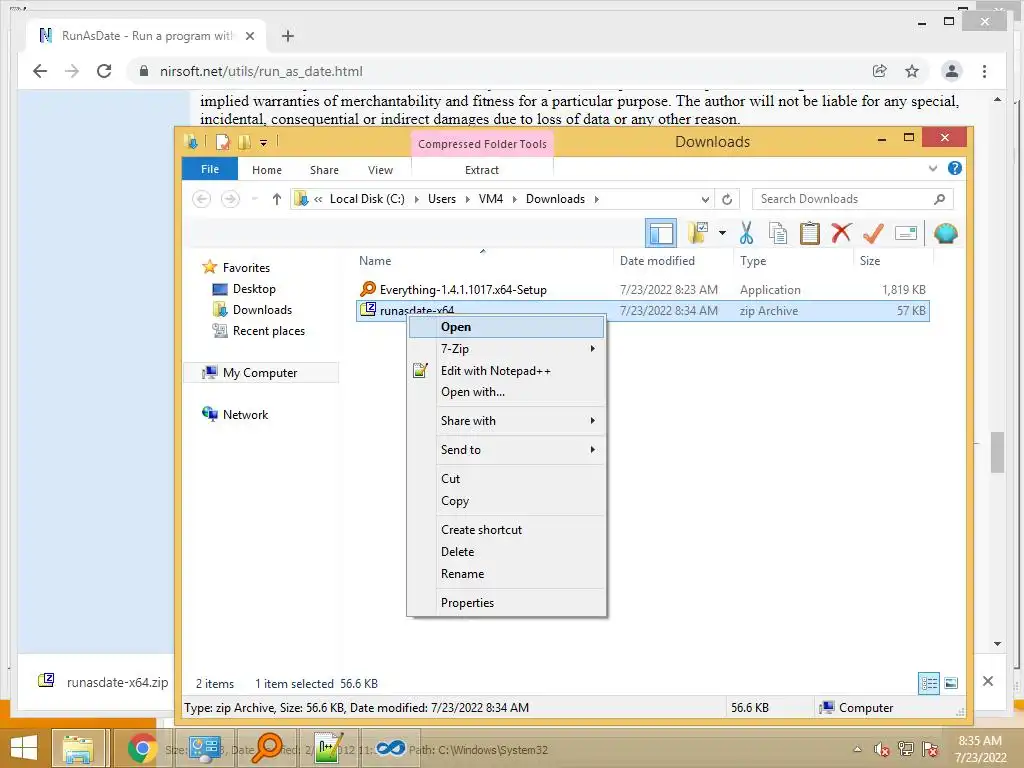Bookmark this page with Chrome's star icon
This screenshot has width=1024, height=768.
pos(912,71)
